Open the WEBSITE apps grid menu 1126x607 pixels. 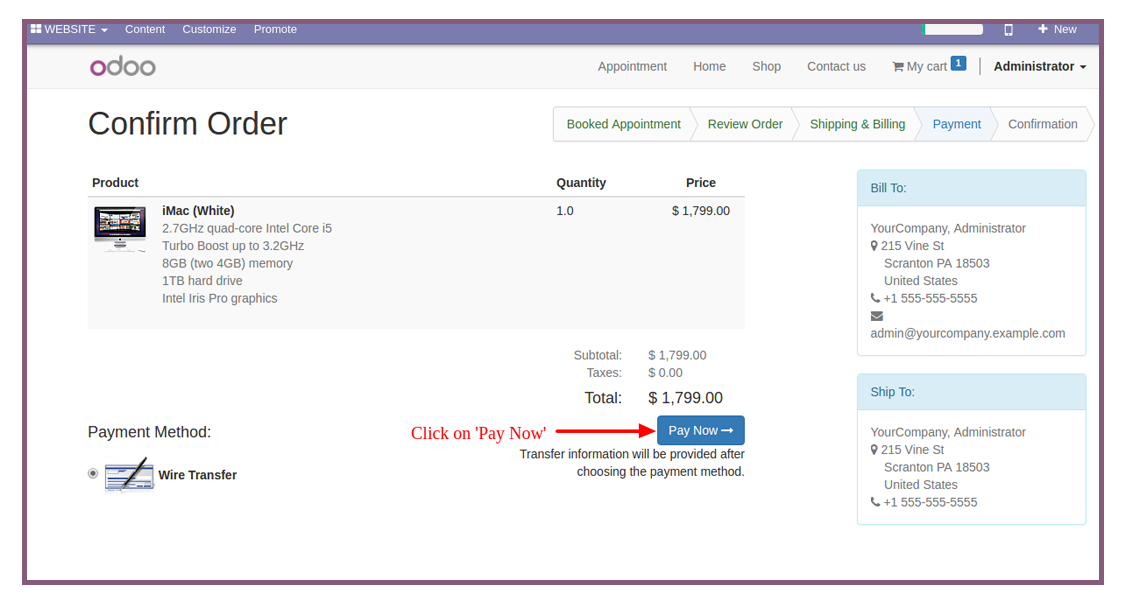[x=69, y=29]
